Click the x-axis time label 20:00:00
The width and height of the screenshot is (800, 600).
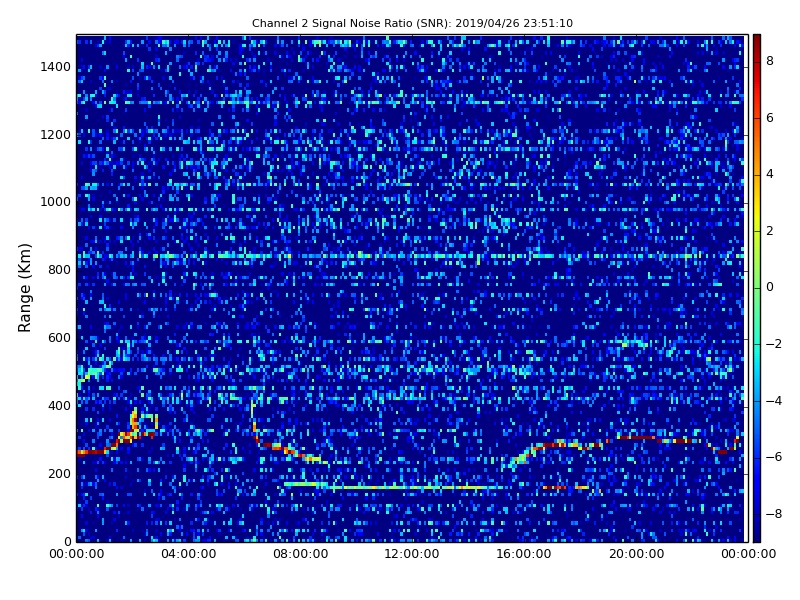click(x=636, y=554)
